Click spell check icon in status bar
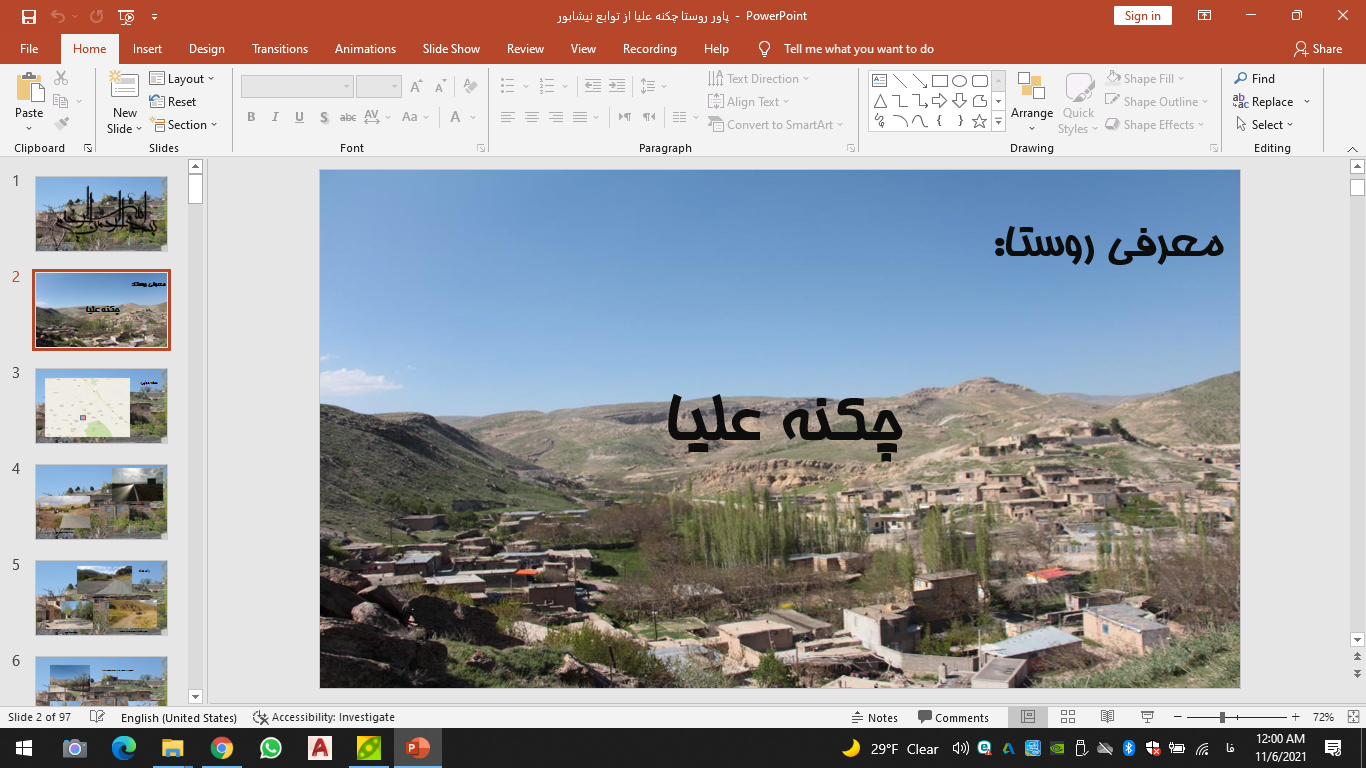Screen dimensions: 1366x768 point(97,717)
